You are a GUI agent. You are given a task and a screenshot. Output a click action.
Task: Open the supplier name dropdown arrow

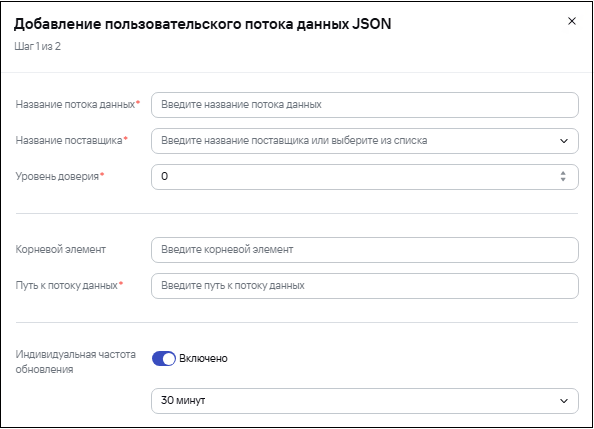(x=564, y=141)
